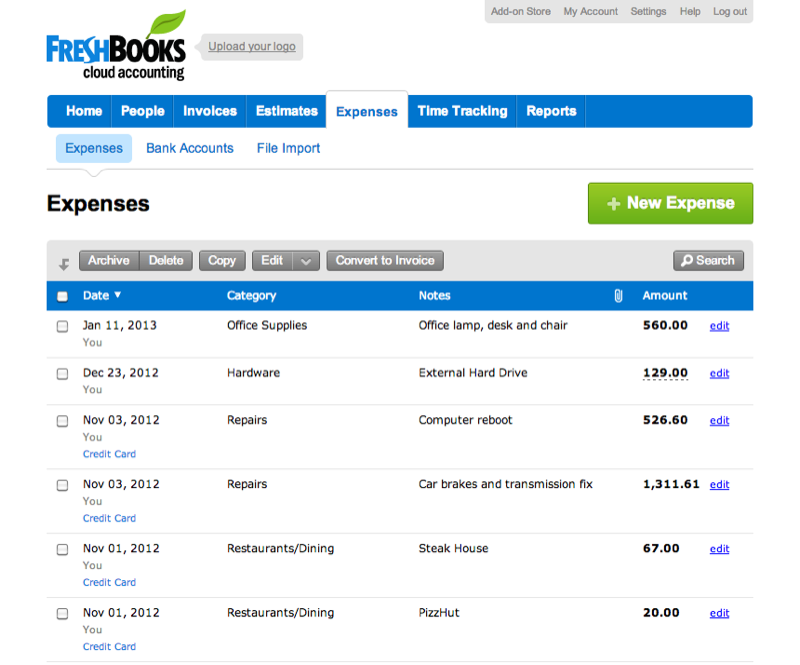Click the paperclip attachment column header
Screen dimensions: 800x665
(x=618, y=296)
